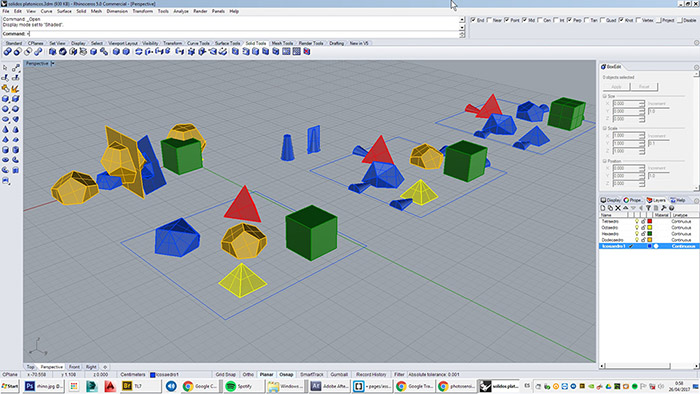Image resolution: width=700 pixels, height=394 pixels.
Task: Toggle the Cen osnap checkbox
Action: tap(540, 20)
